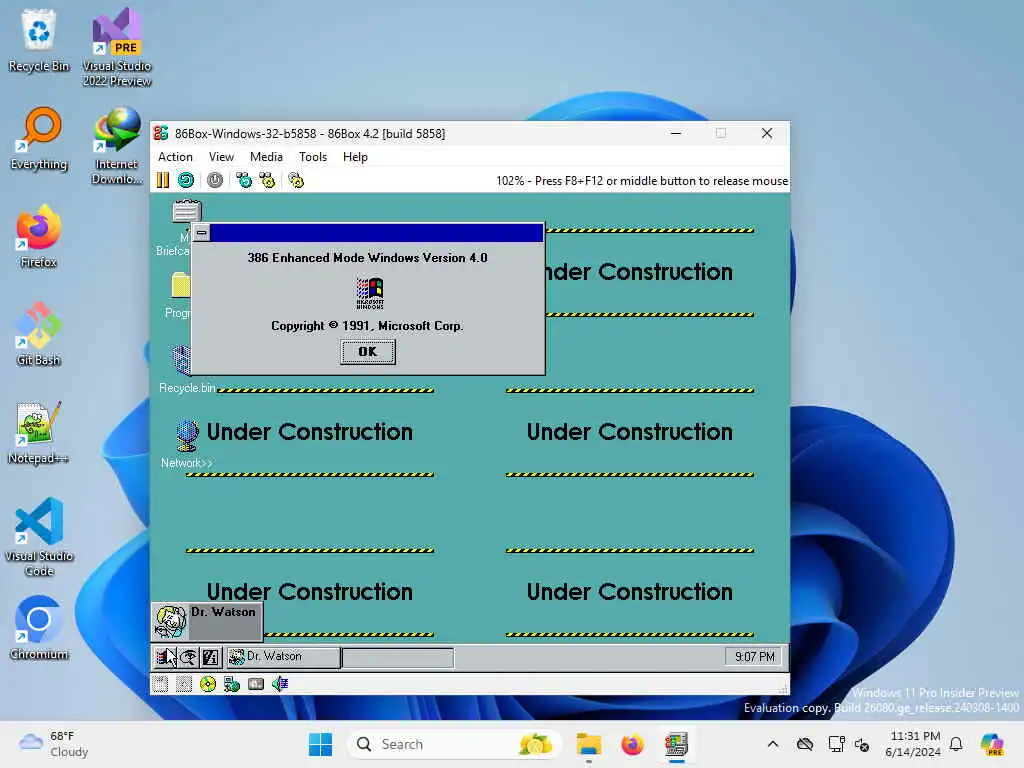1024x768 pixels.
Task: Select the Firefox desktop shortcut
Action: [39, 236]
